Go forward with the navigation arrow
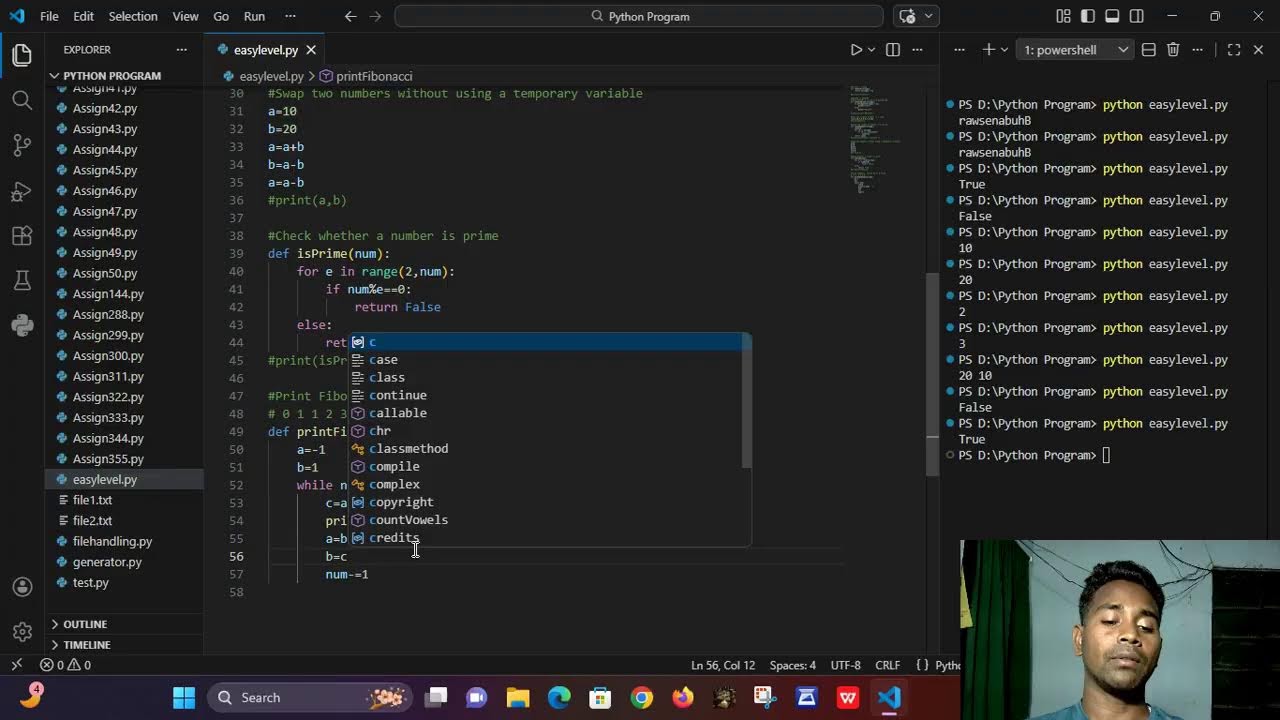 [376, 16]
